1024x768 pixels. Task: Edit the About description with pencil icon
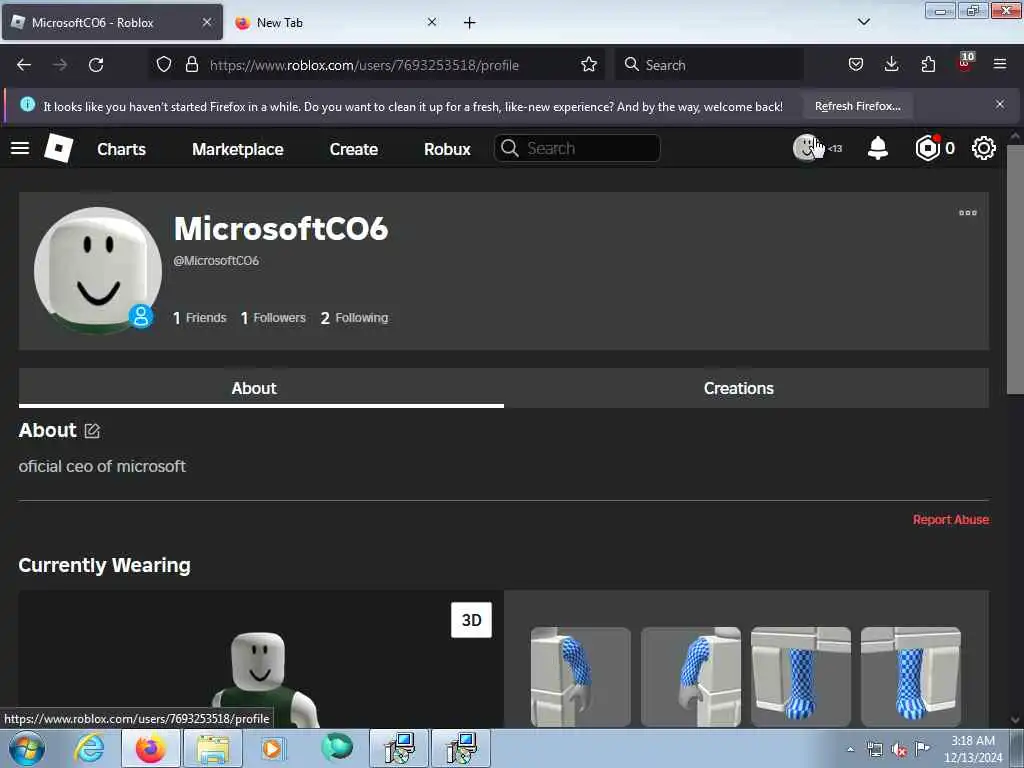tap(92, 431)
